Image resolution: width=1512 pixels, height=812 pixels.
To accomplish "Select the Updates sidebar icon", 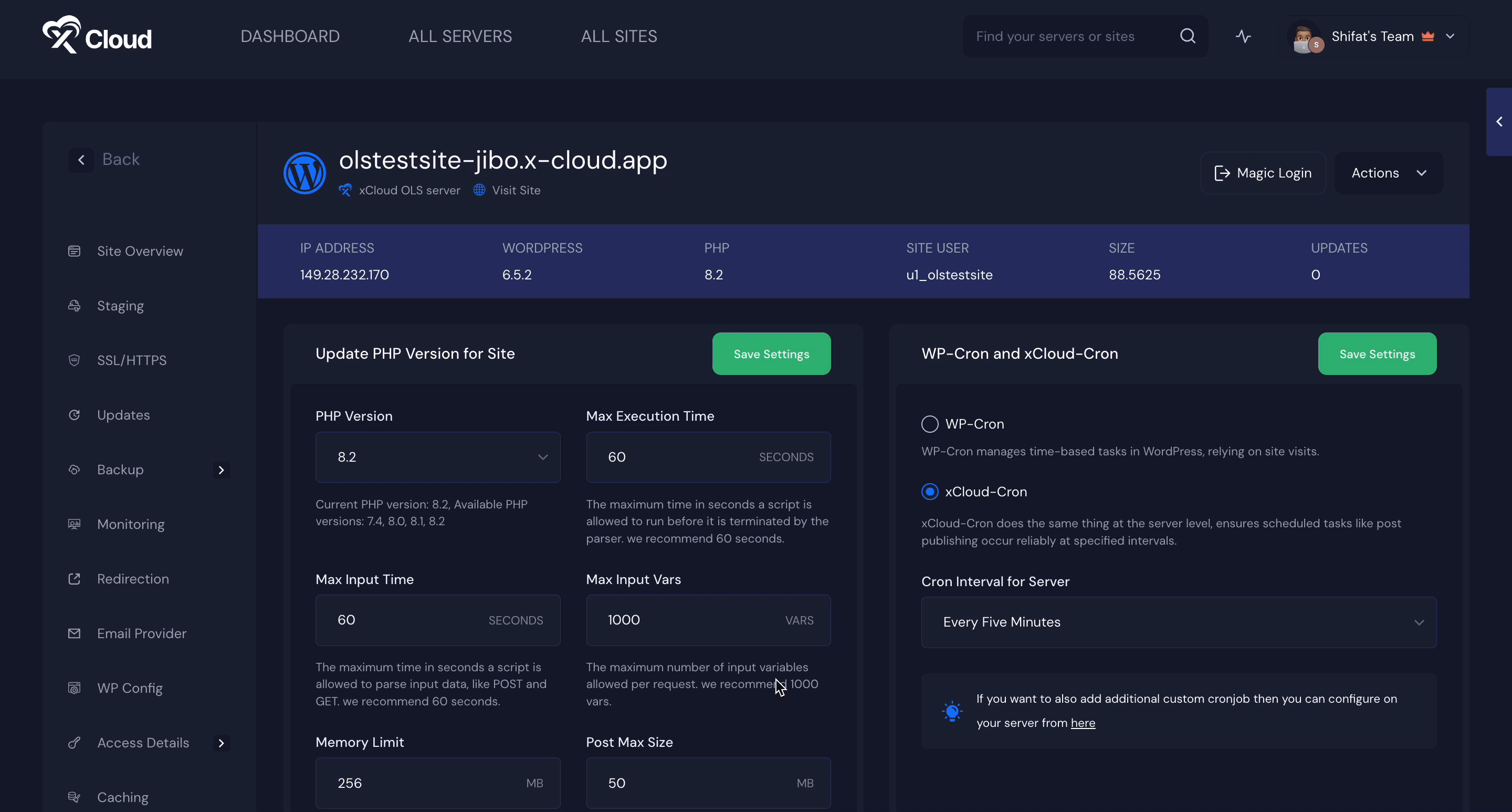I will point(75,414).
